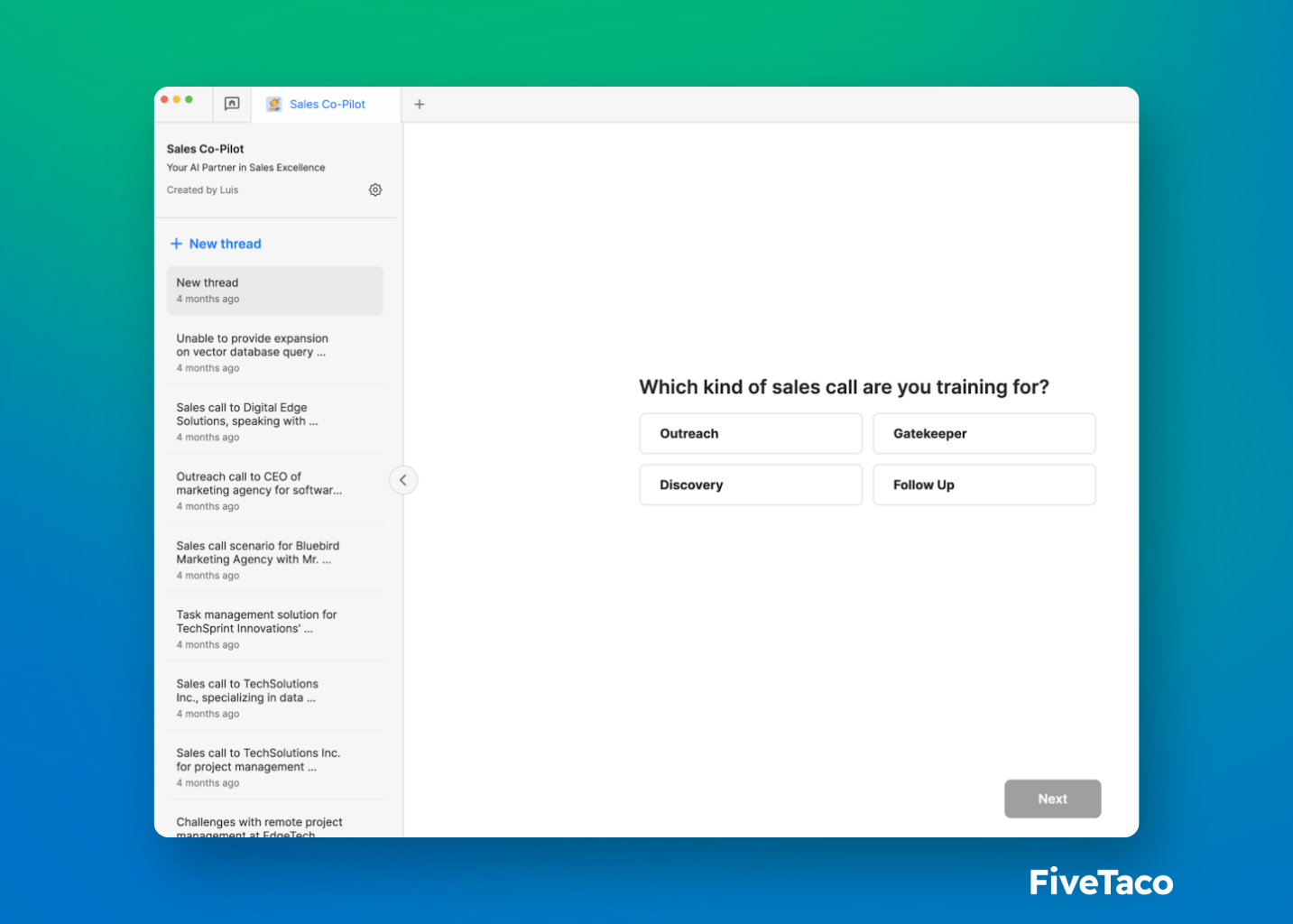Open 'Sales call to TechSolutions Inc., specializing' thread

[x=275, y=698]
